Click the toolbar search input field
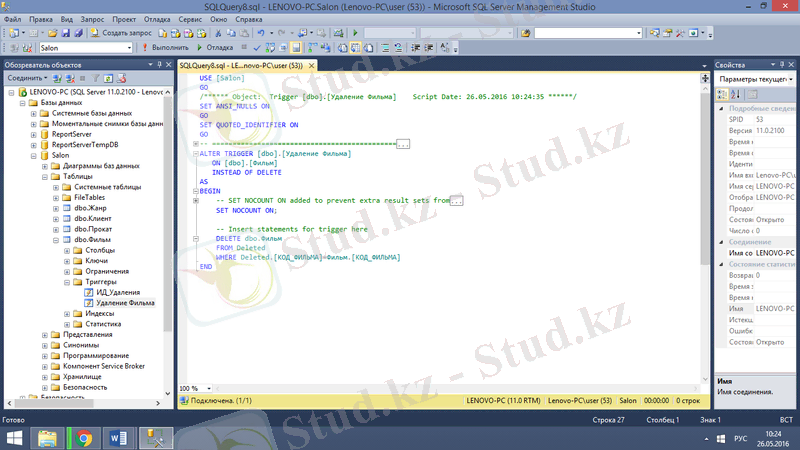This screenshot has width=800, height=450. [588, 33]
